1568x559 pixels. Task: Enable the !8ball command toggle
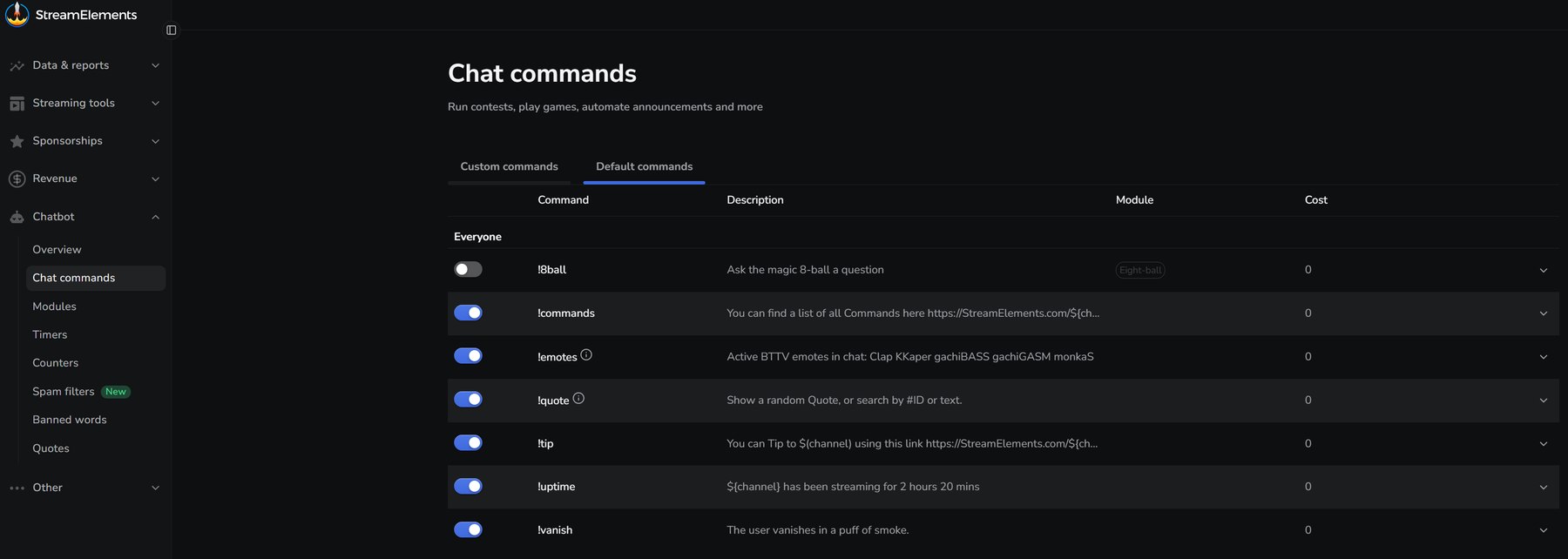tap(468, 269)
